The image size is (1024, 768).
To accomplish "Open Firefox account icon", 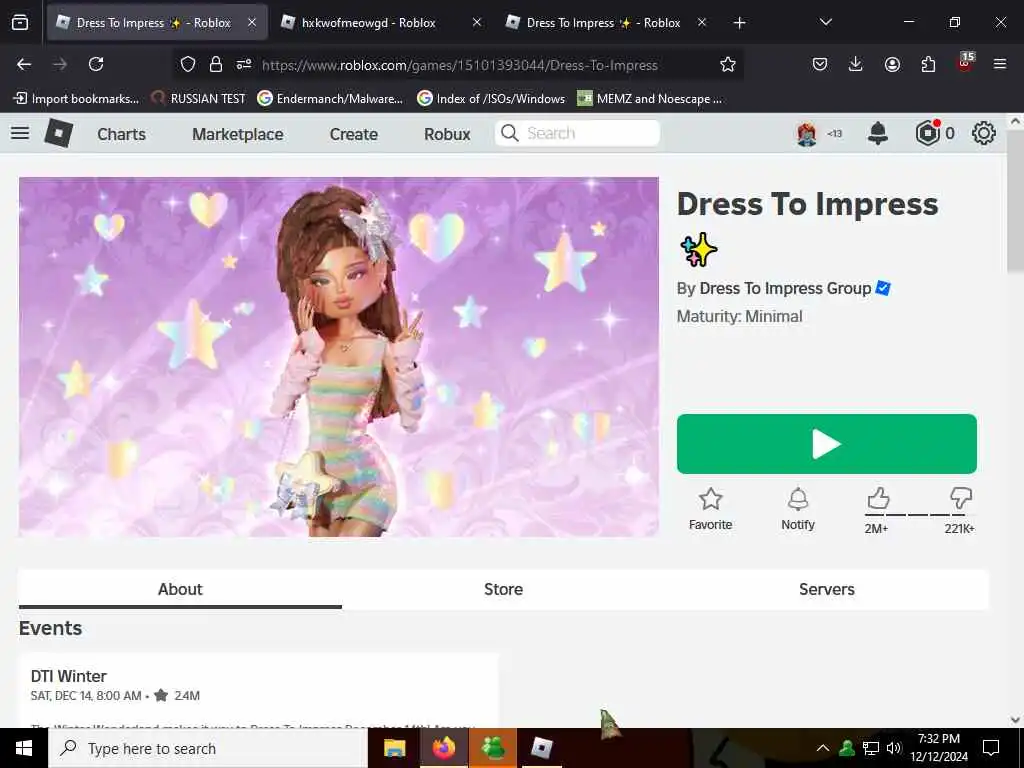I will 892,64.
